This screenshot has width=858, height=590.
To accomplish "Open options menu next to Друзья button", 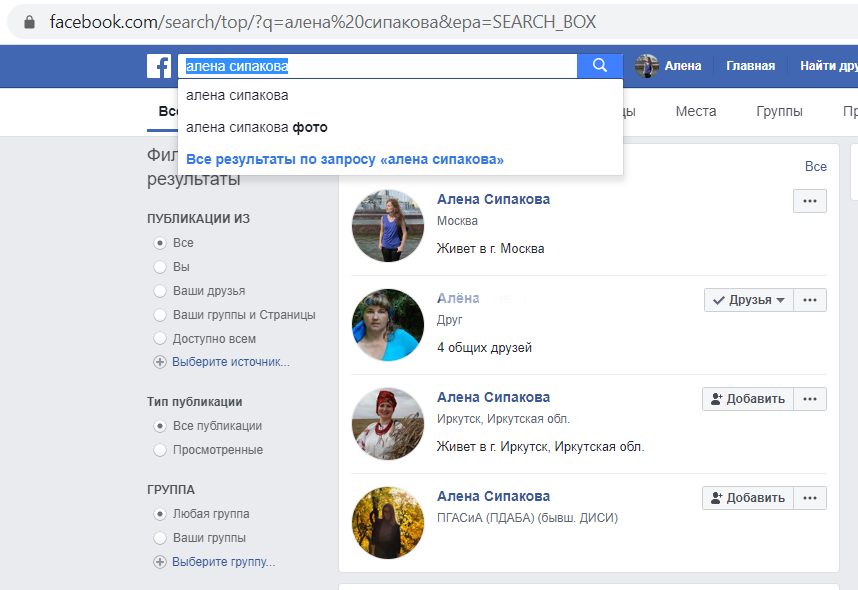I will pyautogui.click(x=810, y=300).
